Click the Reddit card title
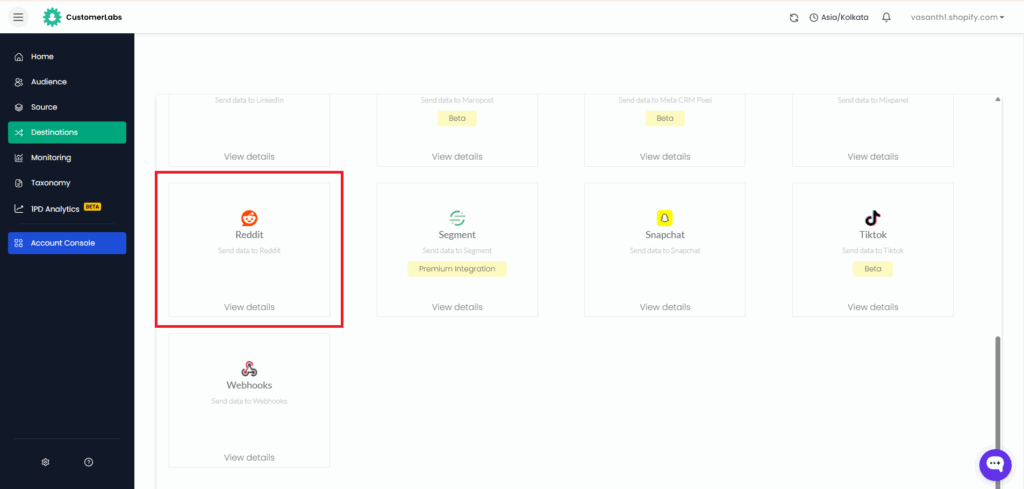 (249, 234)
